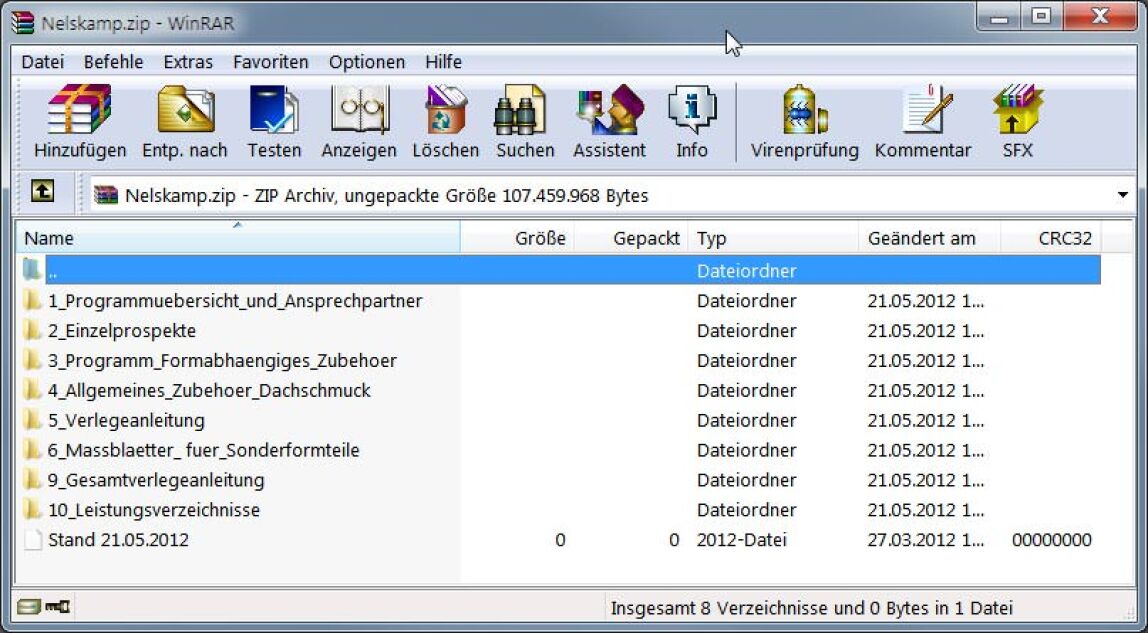Image resolution: width=1148 pixels, height=633 pixels.
Task: Open the Suchen binoculars icon
Action: tap(520, 110)
